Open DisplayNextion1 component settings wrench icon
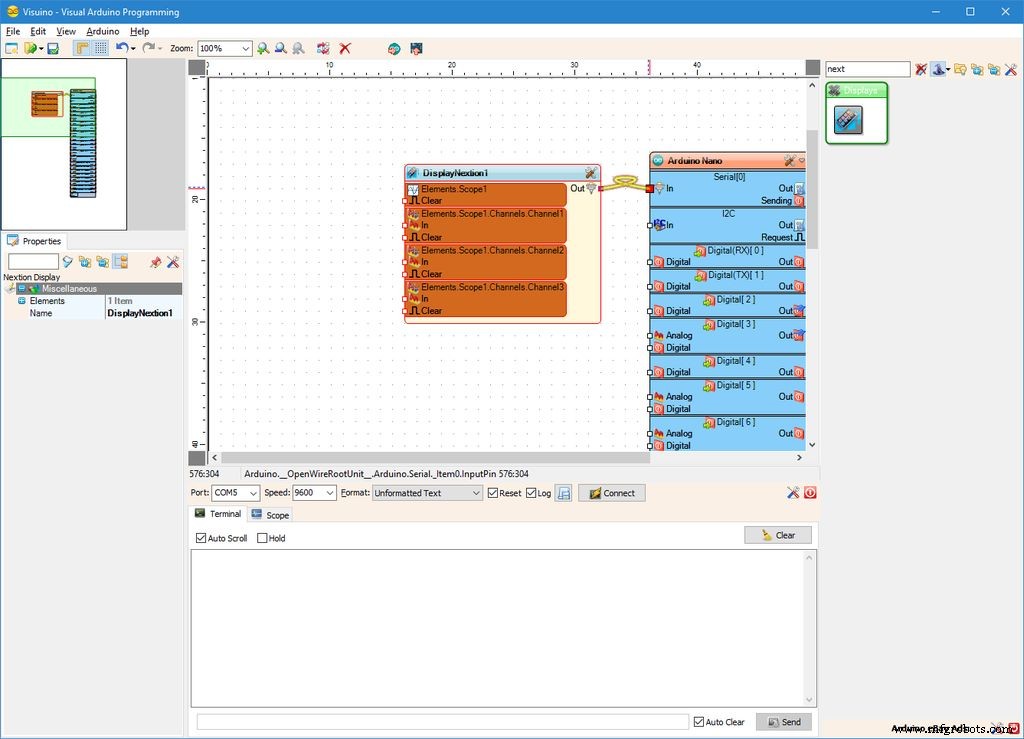This screenshot has width=1024, height=739. click(x=590, y=173)
